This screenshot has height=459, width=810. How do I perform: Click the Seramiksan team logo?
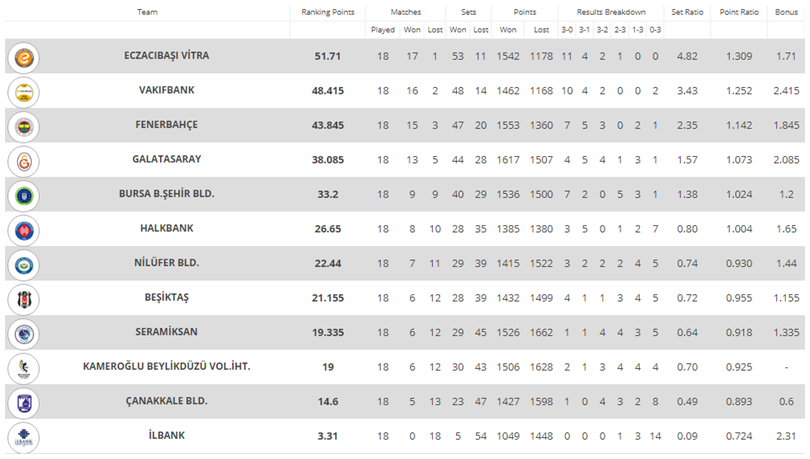coord(24,334)
